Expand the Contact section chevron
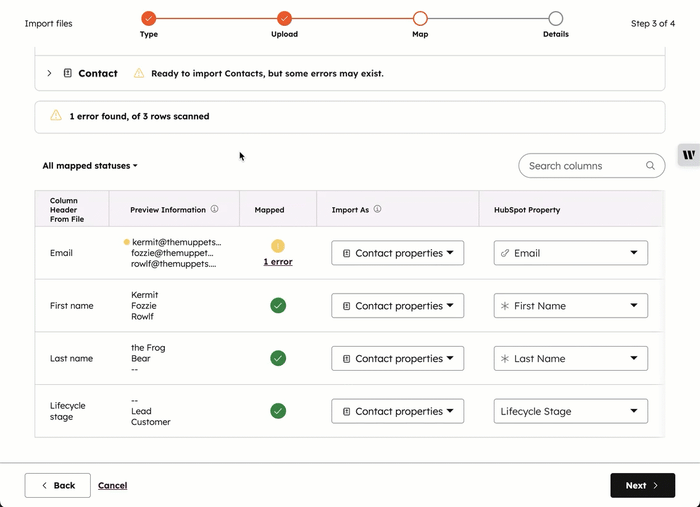The width and height of the screenshot is (700, 507). tap(49, 73)
